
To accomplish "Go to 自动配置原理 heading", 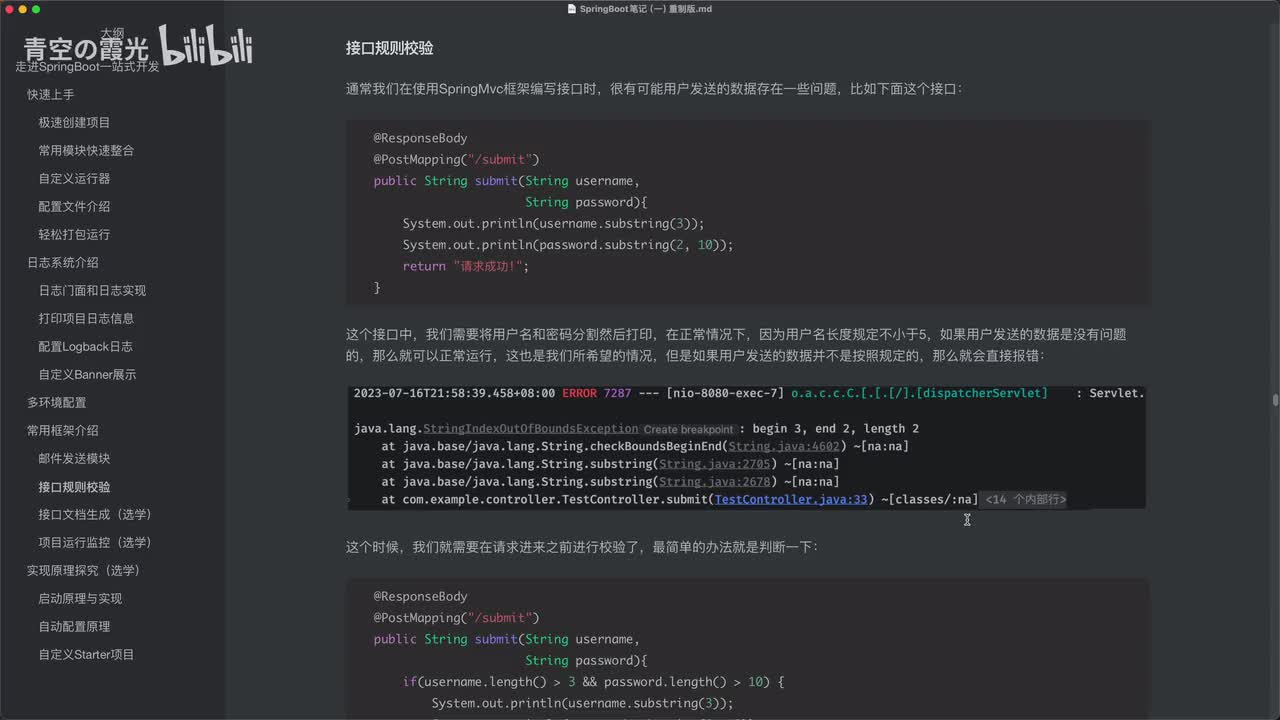I will 74,626.
